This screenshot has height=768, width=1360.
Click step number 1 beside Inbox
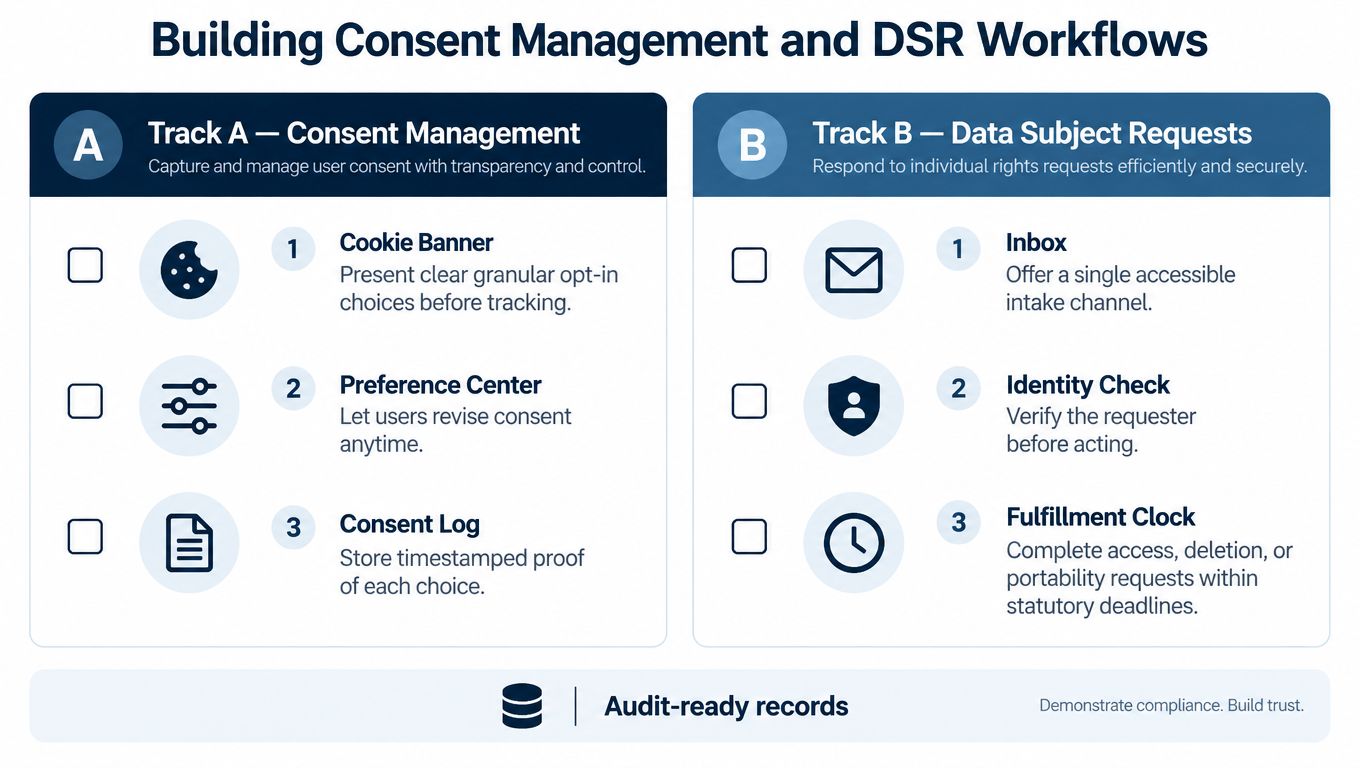pos(958,248)
